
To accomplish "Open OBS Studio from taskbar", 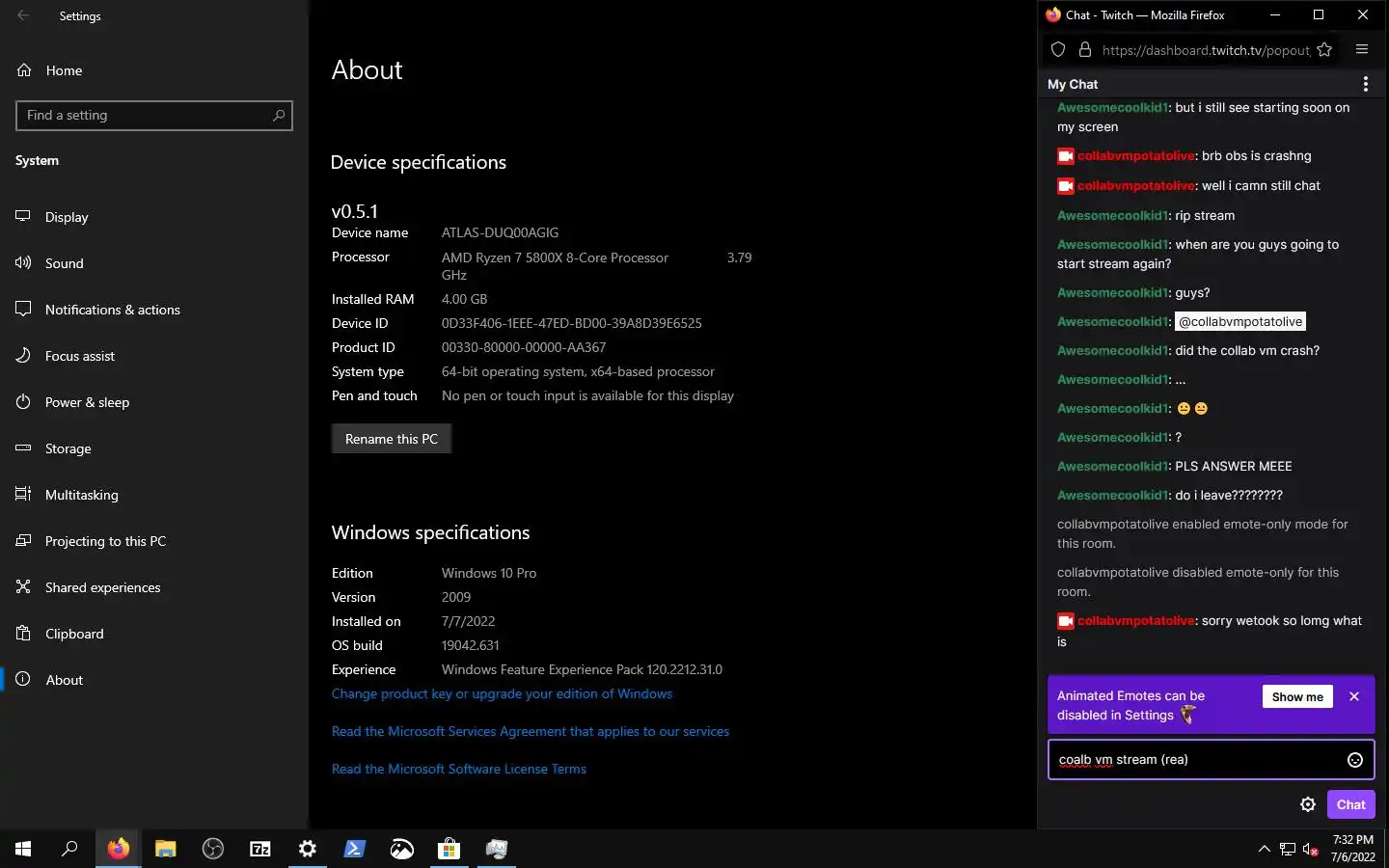I will [212, 849].
